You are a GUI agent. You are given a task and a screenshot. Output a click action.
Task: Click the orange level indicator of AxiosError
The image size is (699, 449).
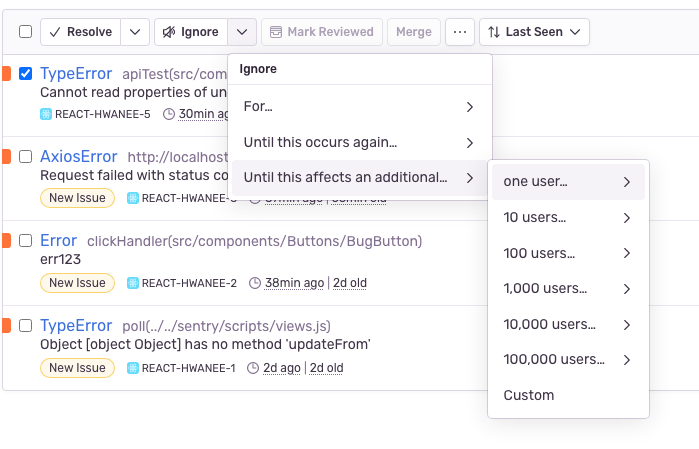(6, 157)
